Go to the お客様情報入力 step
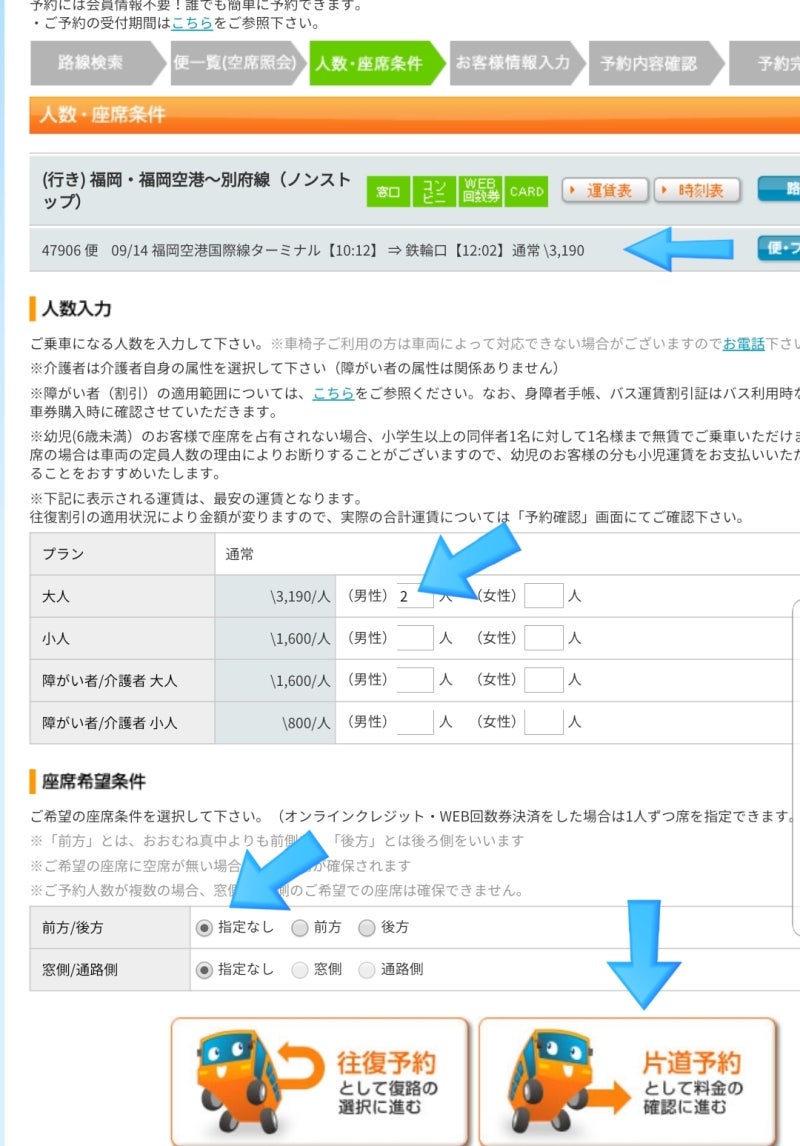The width and height of the screenshot is (800, 1146). 517,64
